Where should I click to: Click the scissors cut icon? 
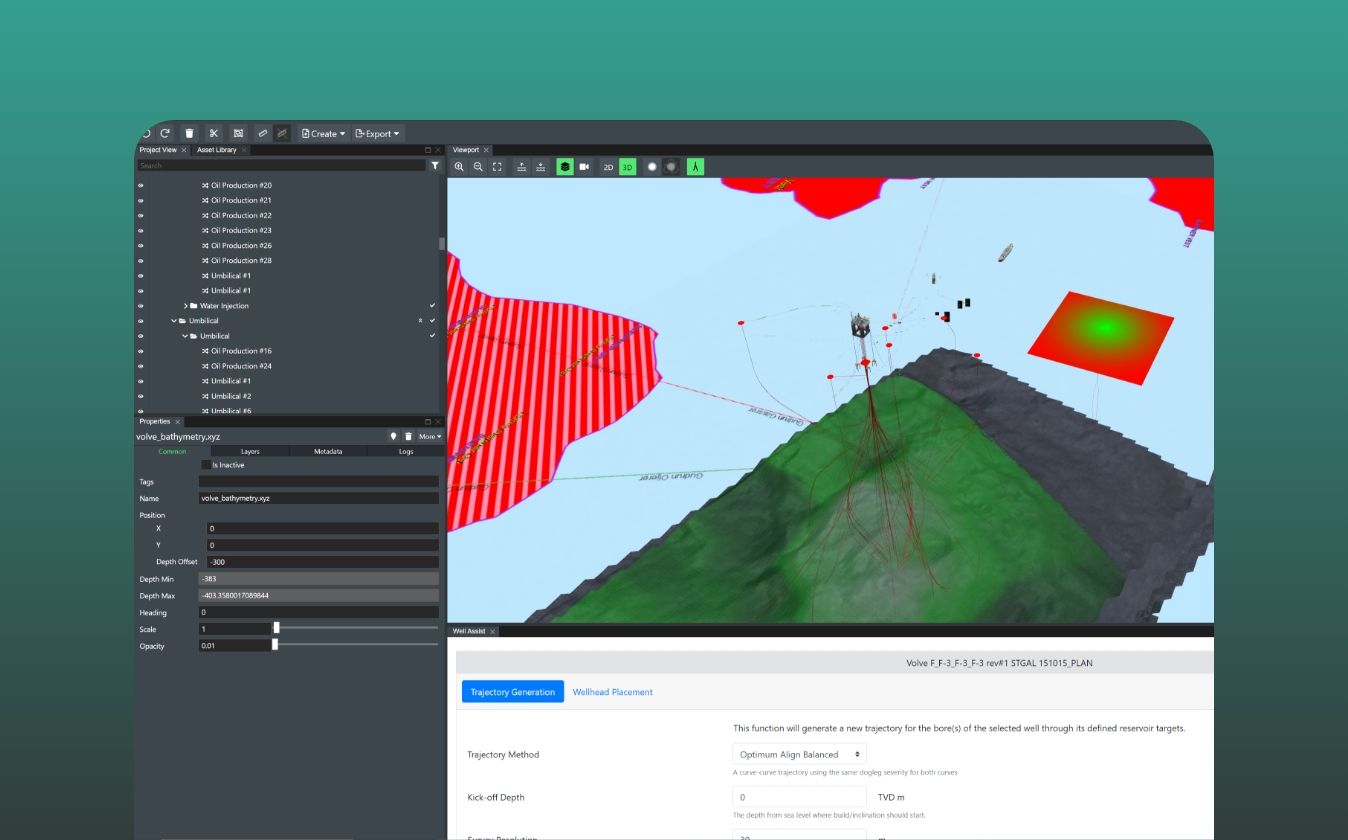[213, 133]
